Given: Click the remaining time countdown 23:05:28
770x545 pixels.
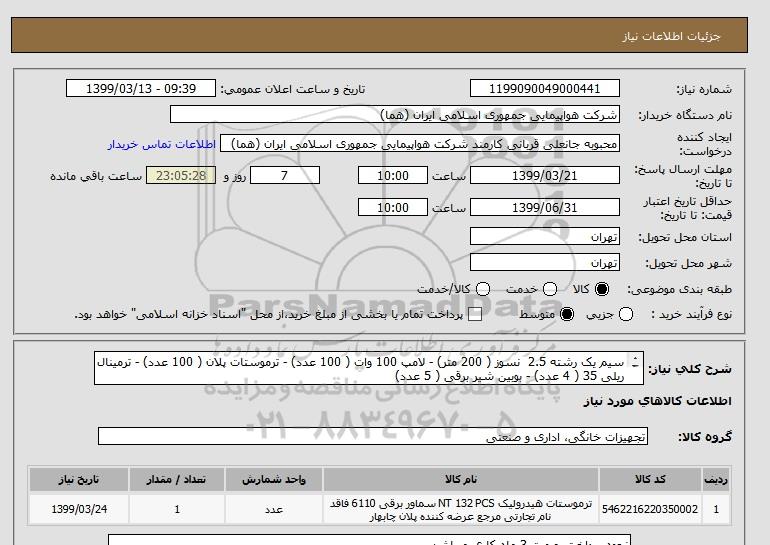Looking at the screenshot, I should 181,175.
